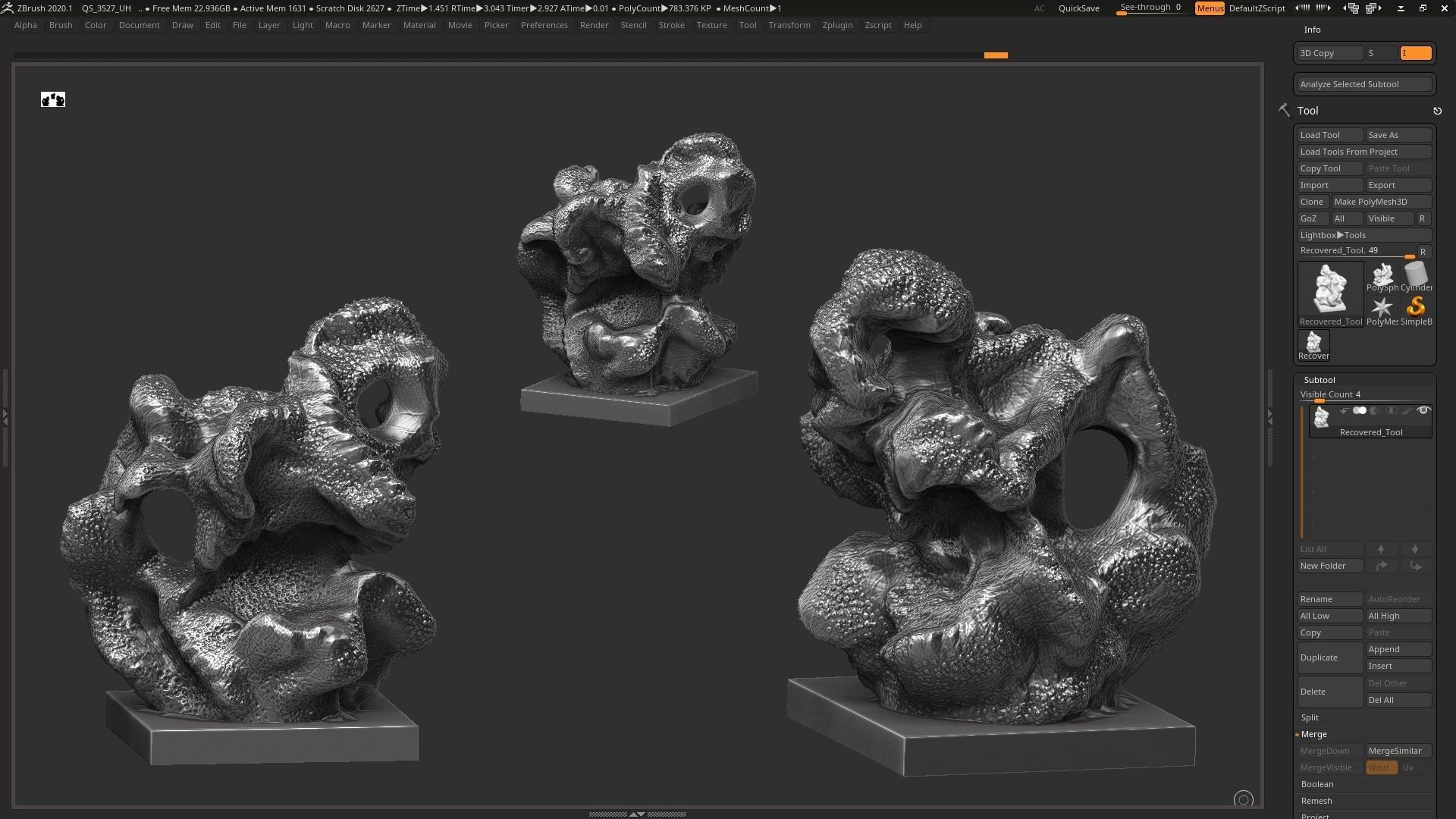Click the subtool intersection mode icon
Viewport: 1456px width, 819px height.
pyautogui.click(x=1391, y=411)
